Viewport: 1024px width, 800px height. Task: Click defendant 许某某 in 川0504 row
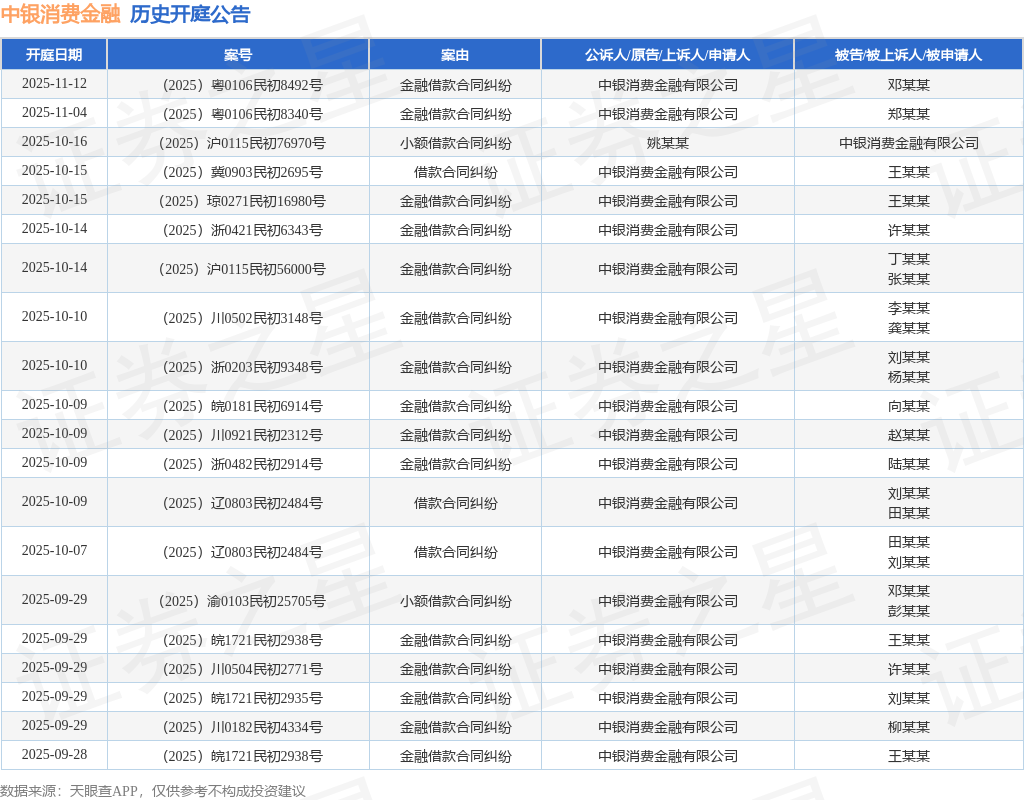908,669
